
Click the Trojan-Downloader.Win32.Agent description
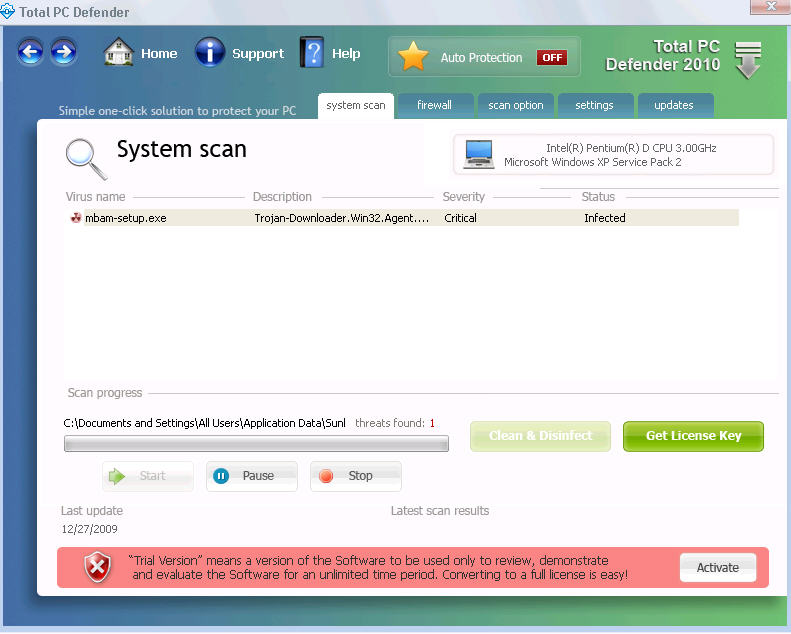coord(342,218)
